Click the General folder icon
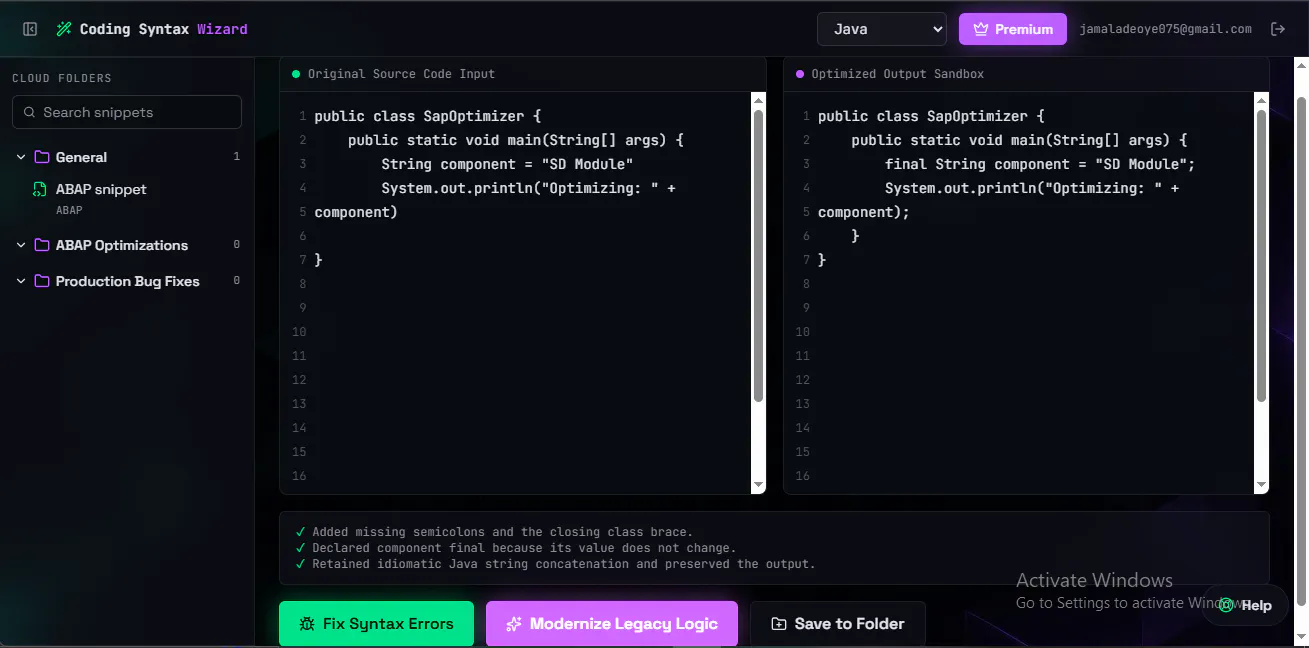 [x=42, y=157]
